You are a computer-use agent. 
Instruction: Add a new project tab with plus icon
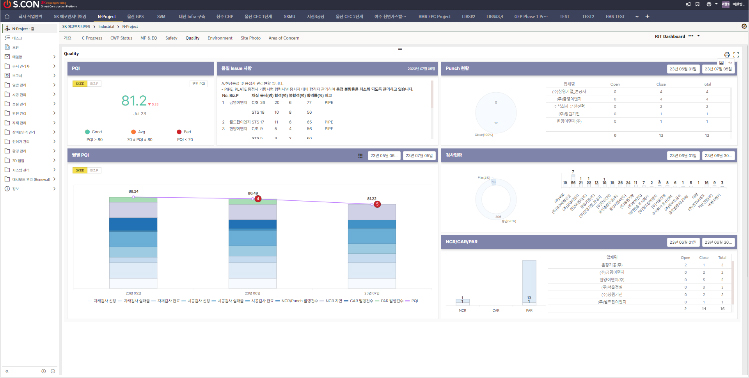(647, 16)
